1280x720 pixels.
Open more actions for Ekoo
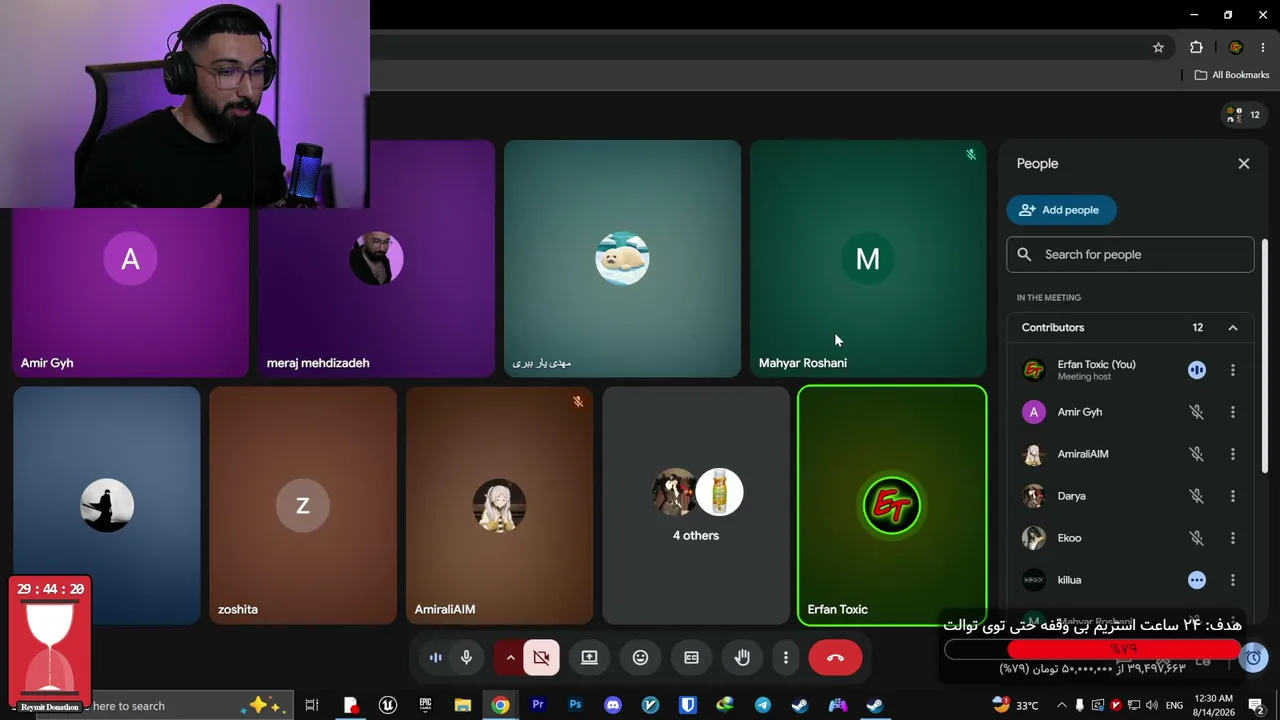[x=1233, y=538]
